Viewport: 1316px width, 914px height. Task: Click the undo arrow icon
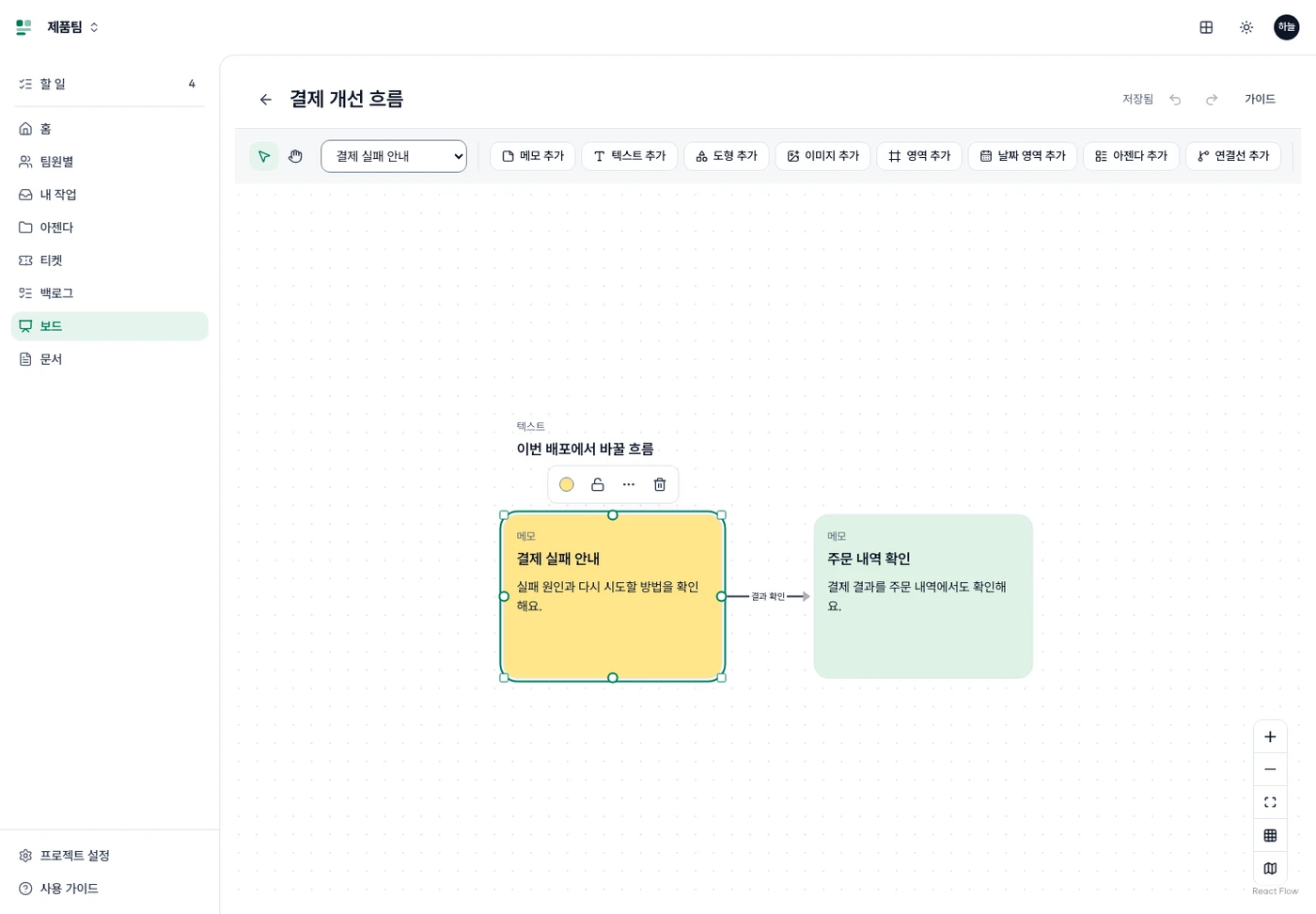(1175, 100)
